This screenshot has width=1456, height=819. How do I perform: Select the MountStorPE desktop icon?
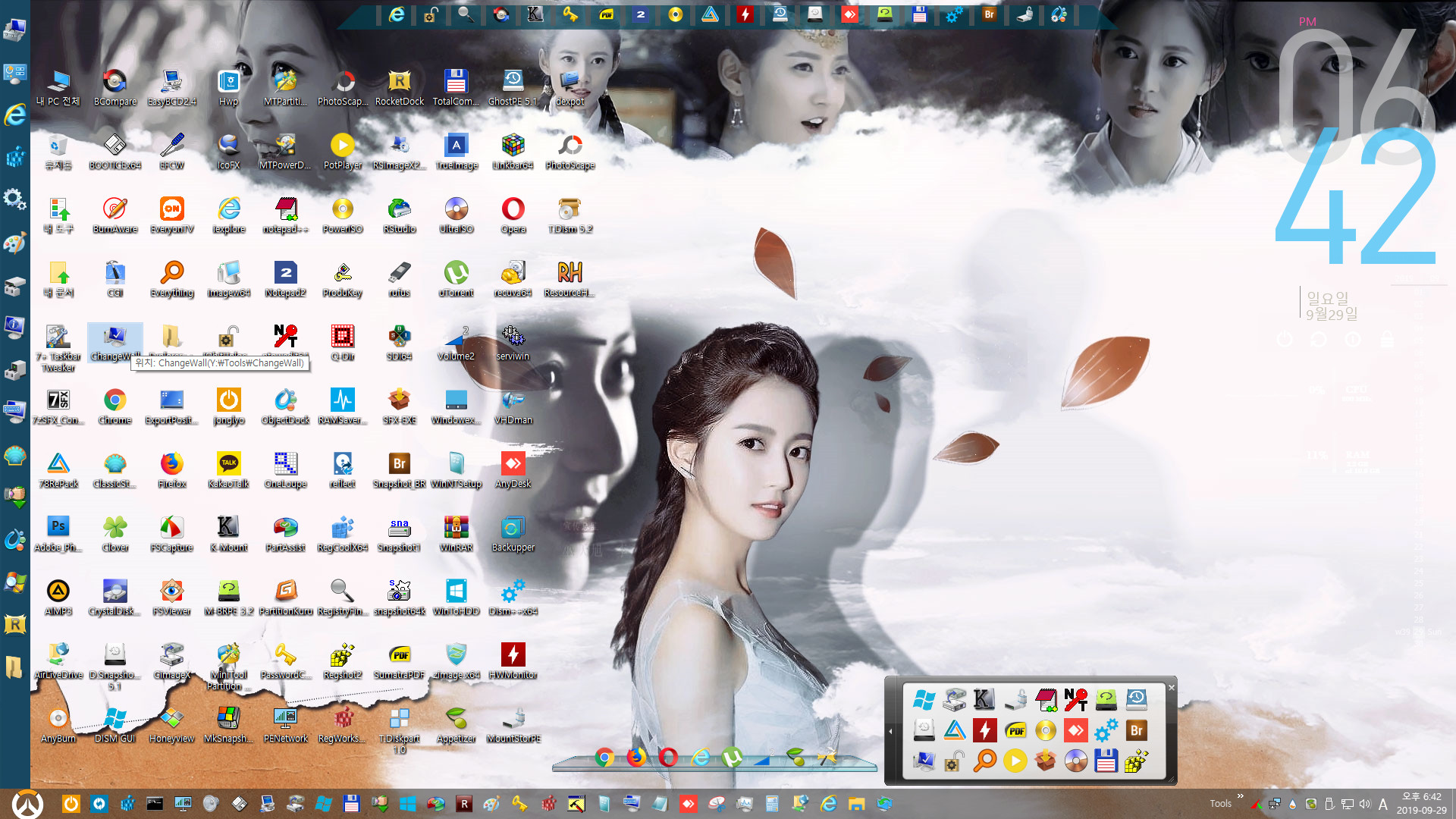[x=513, y=724]
